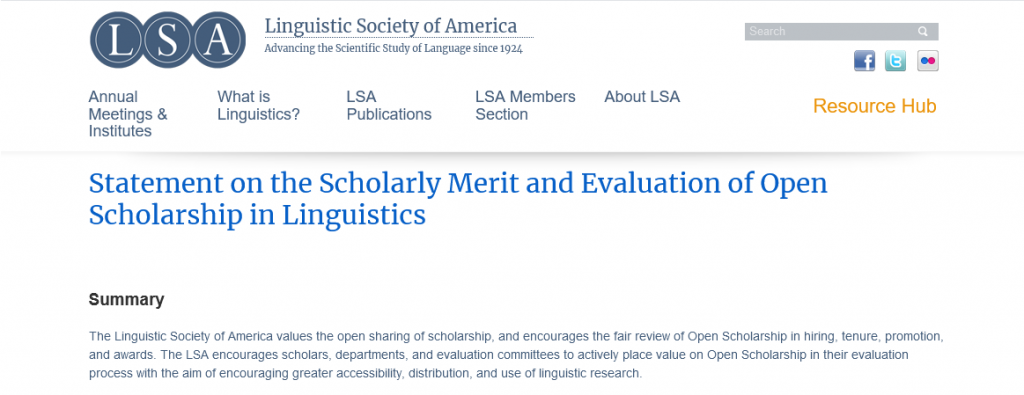Screen dimensions: 1024x395
Task: Open the LSA Facebook page icon
Action: 864,61
